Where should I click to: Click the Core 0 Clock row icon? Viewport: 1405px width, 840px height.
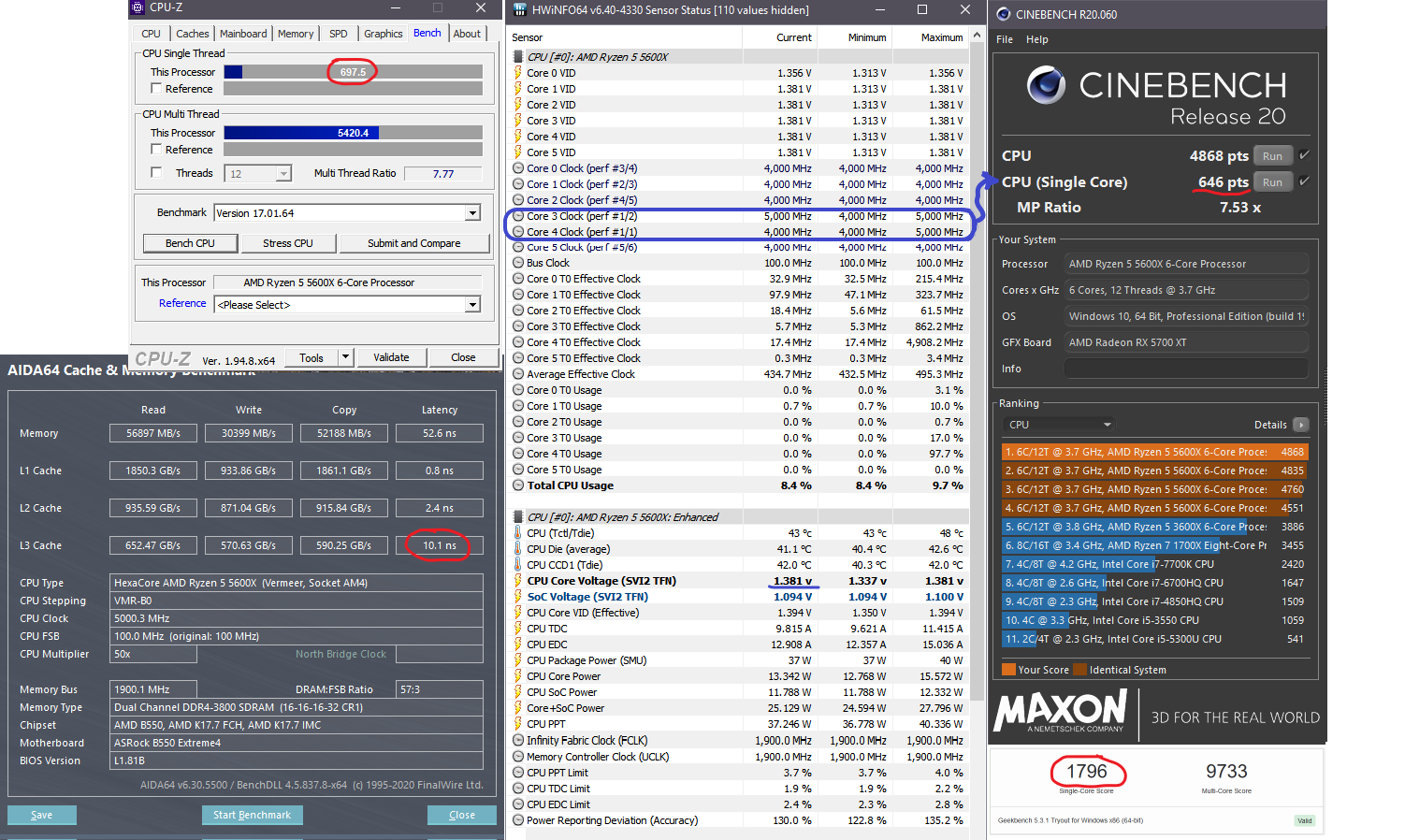(518, 168)
